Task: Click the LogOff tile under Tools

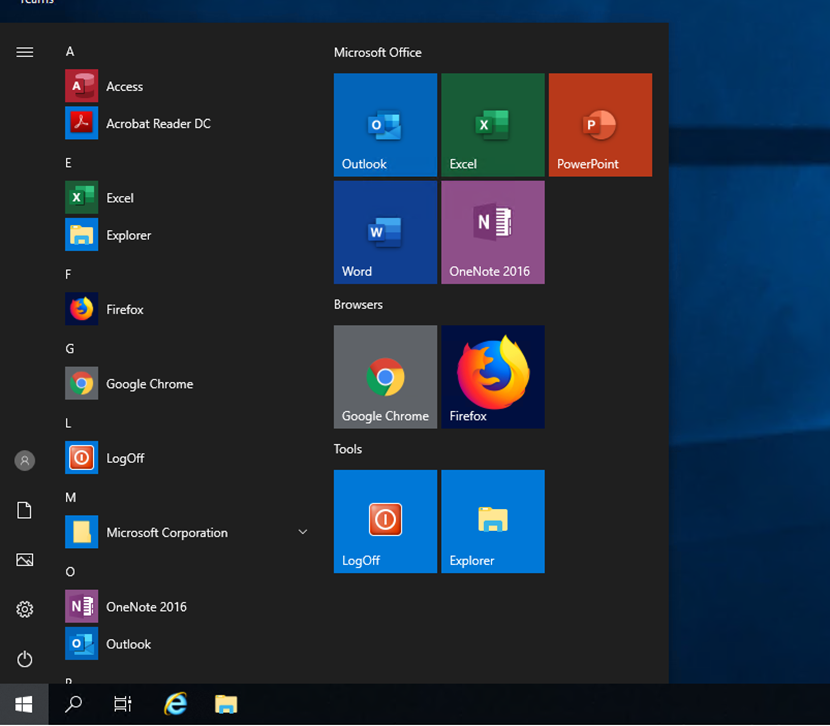Action: (385, 521)
